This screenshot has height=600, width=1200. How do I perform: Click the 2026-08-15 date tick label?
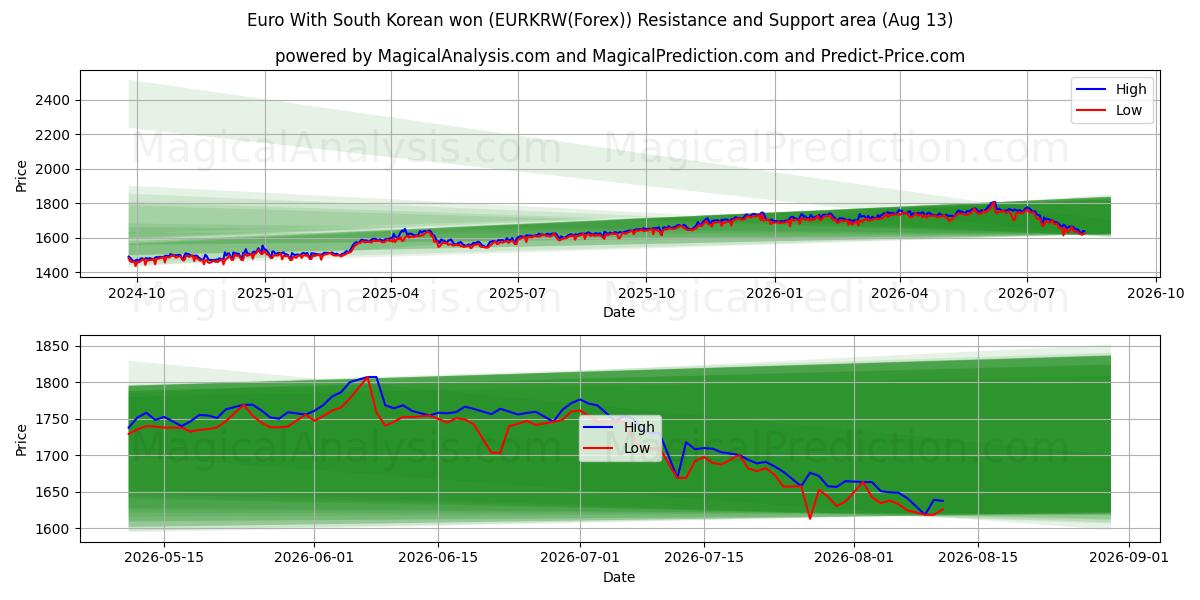pos(978,558)
